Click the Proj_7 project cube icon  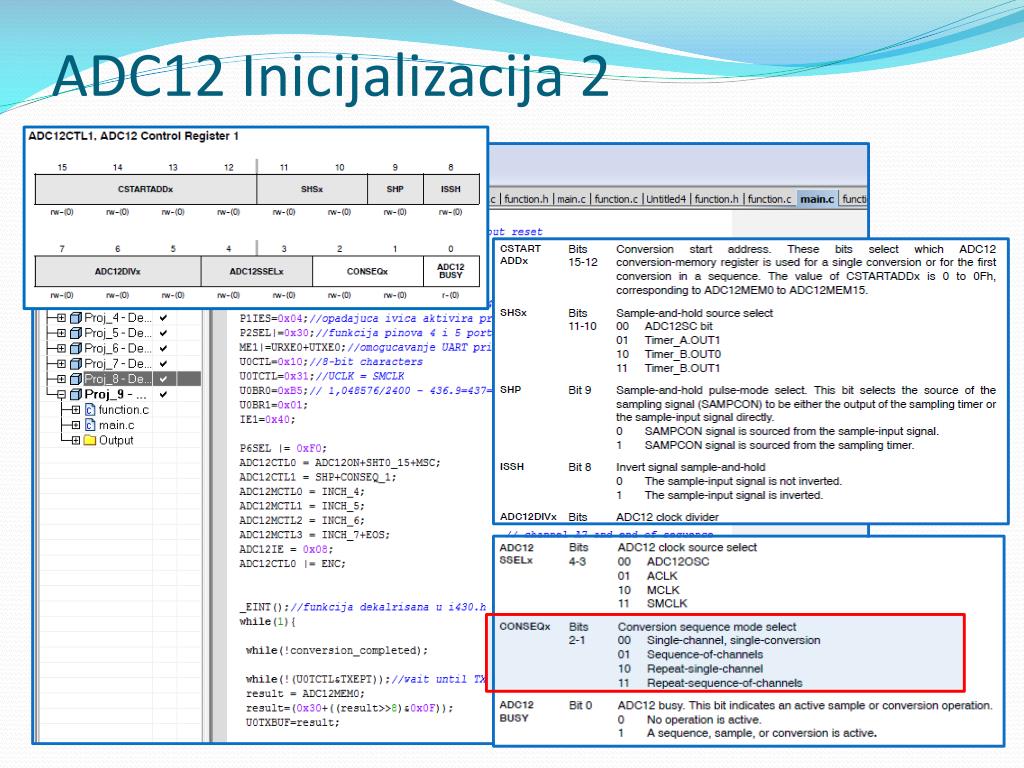coord(76,364)
